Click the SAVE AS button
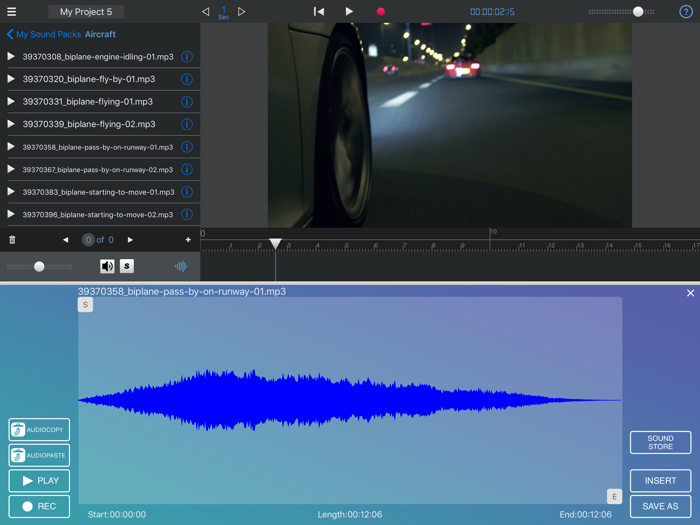The width and height of the screenshot is (700, 525). (660, 506)
